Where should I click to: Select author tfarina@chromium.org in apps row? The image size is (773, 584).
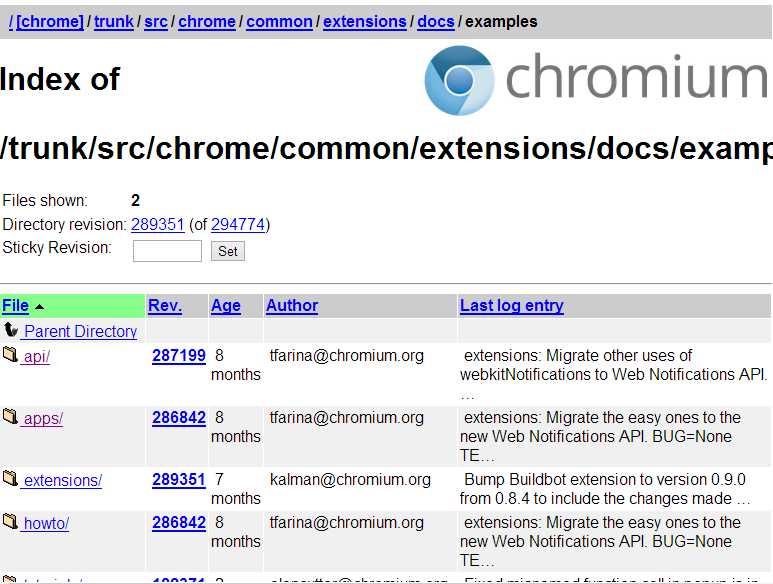[x=347, y=417]
